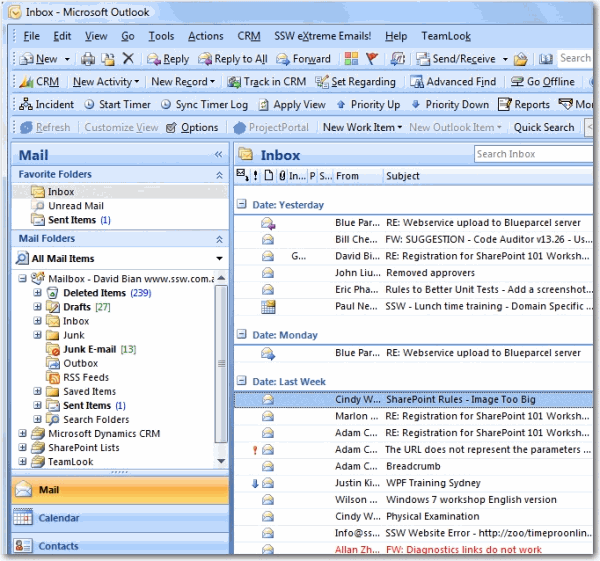This screenshot has width=600, height=561.
Task: Collapse the Date: Last Week group
Action: click(241, 382)
